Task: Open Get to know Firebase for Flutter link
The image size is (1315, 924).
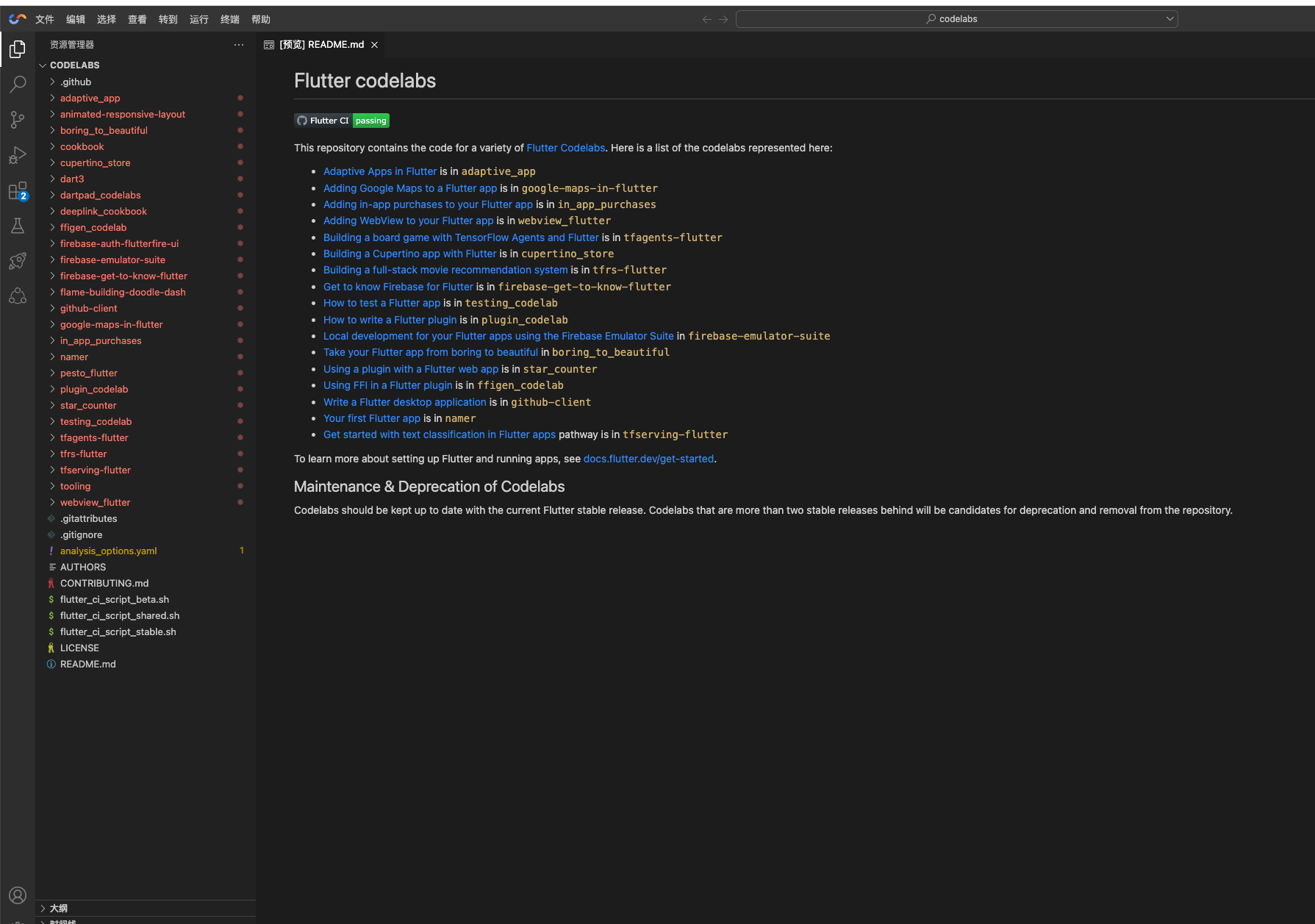Action: point(398,287)
